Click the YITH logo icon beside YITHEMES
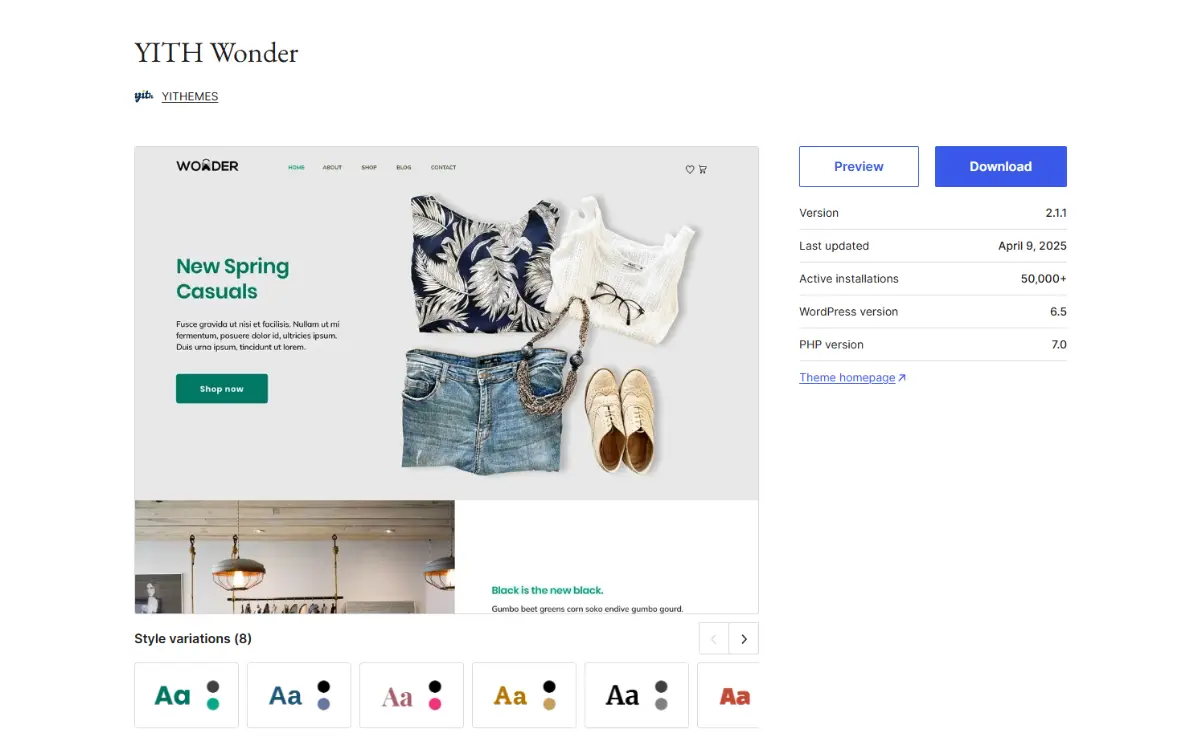Image resolution: width=1200 pixels, height=750 pixels. pos(143,96)
